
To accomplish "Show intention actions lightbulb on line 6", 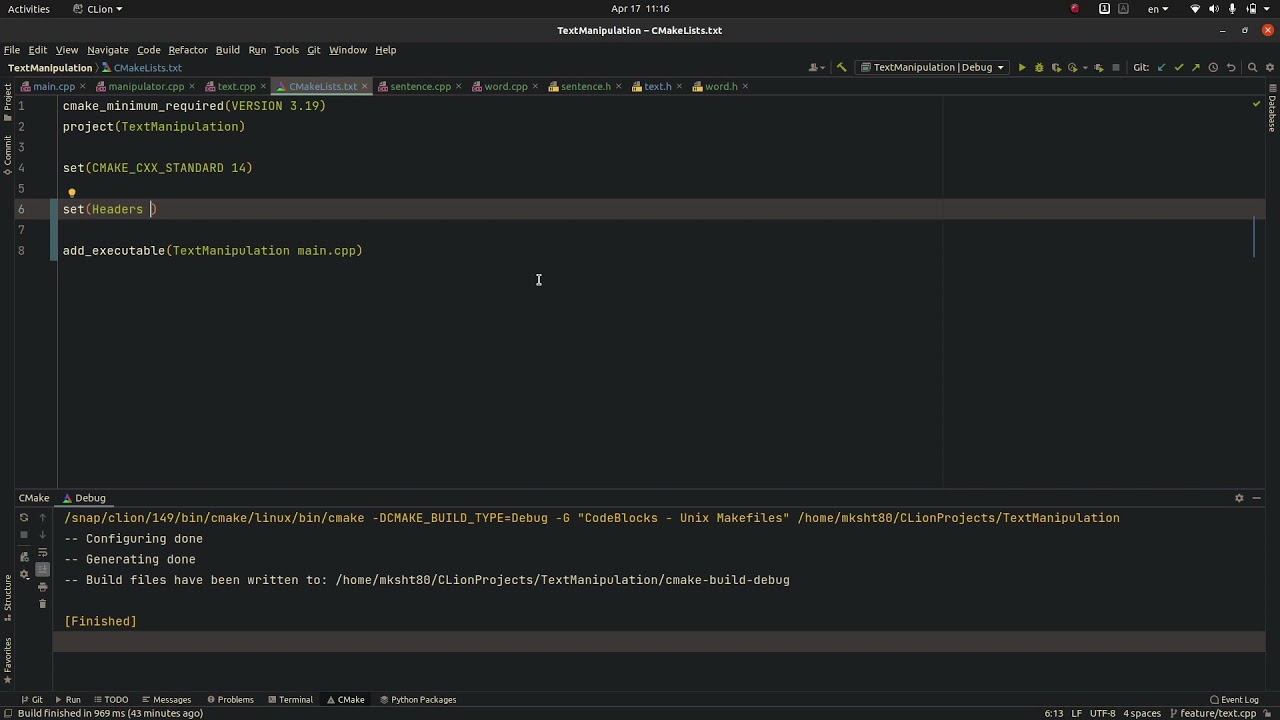I will pos(71,193).
